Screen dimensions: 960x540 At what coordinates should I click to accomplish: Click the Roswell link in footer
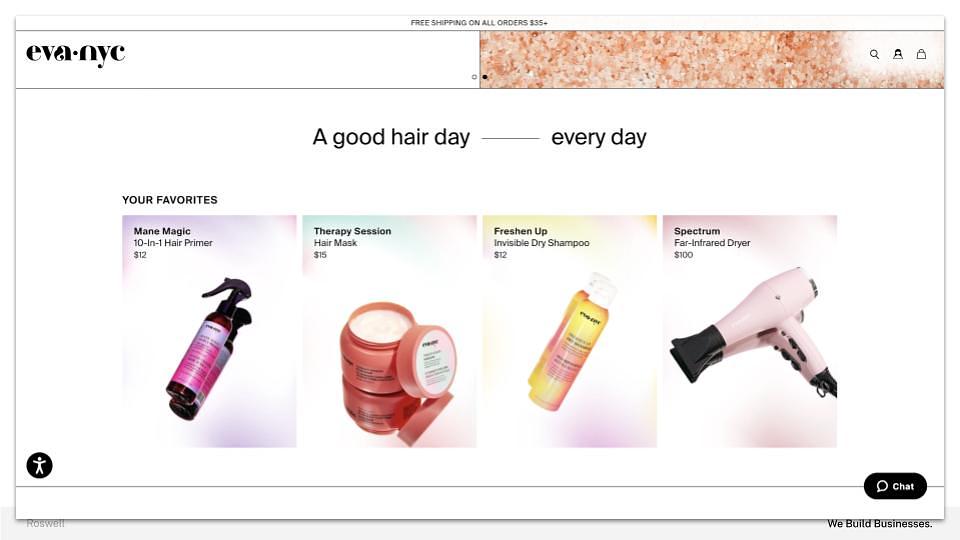(x=45, y=523)
